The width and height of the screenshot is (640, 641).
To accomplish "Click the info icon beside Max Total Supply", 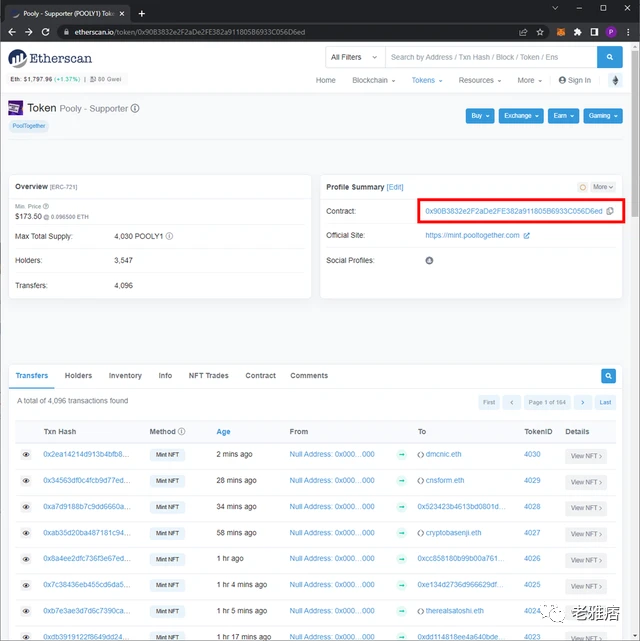I will [x=169, y=236].
